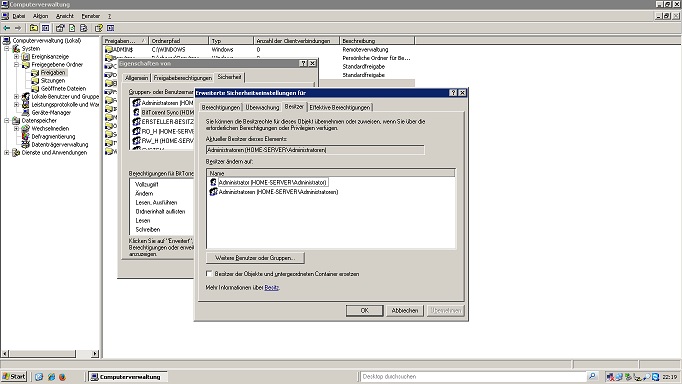Click the Help toolbar icon with question mark
The height and width of the screenshot is (384, 682).
coord(99,28)
